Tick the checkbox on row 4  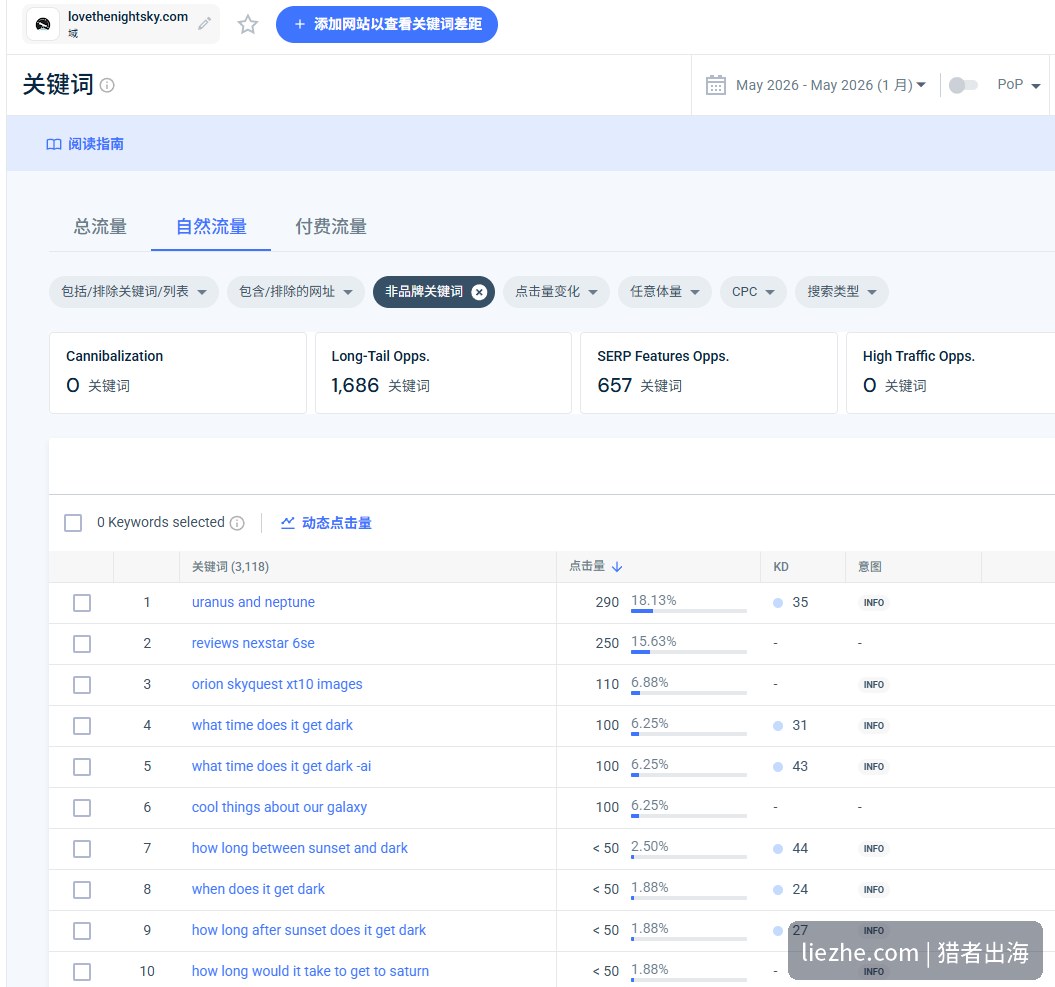point(82,726)
